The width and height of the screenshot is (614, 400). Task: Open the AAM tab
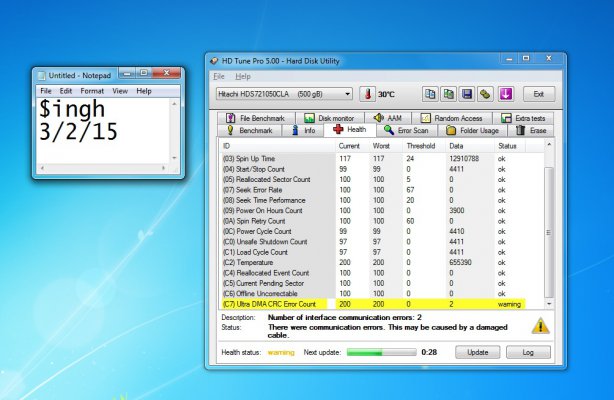pos(388,118)
